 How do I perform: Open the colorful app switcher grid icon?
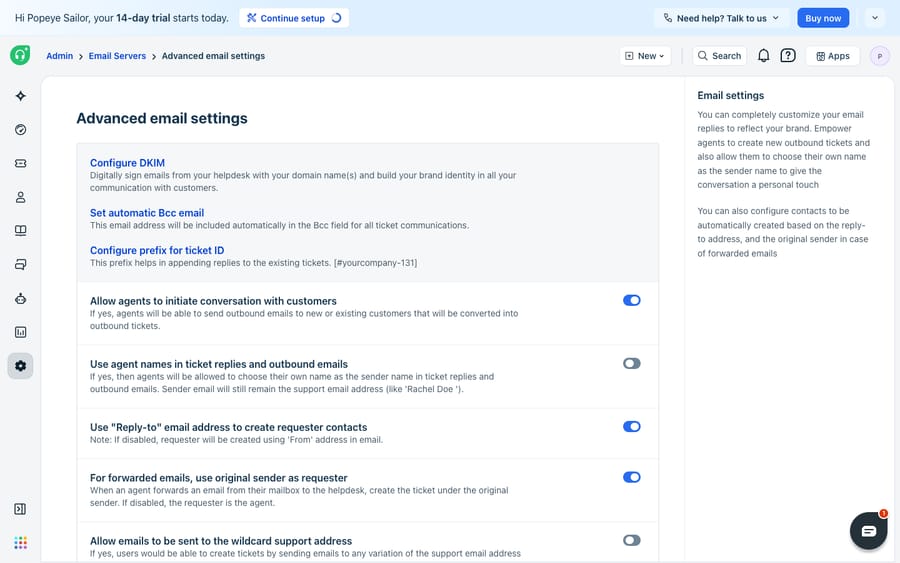coord(21,543)
